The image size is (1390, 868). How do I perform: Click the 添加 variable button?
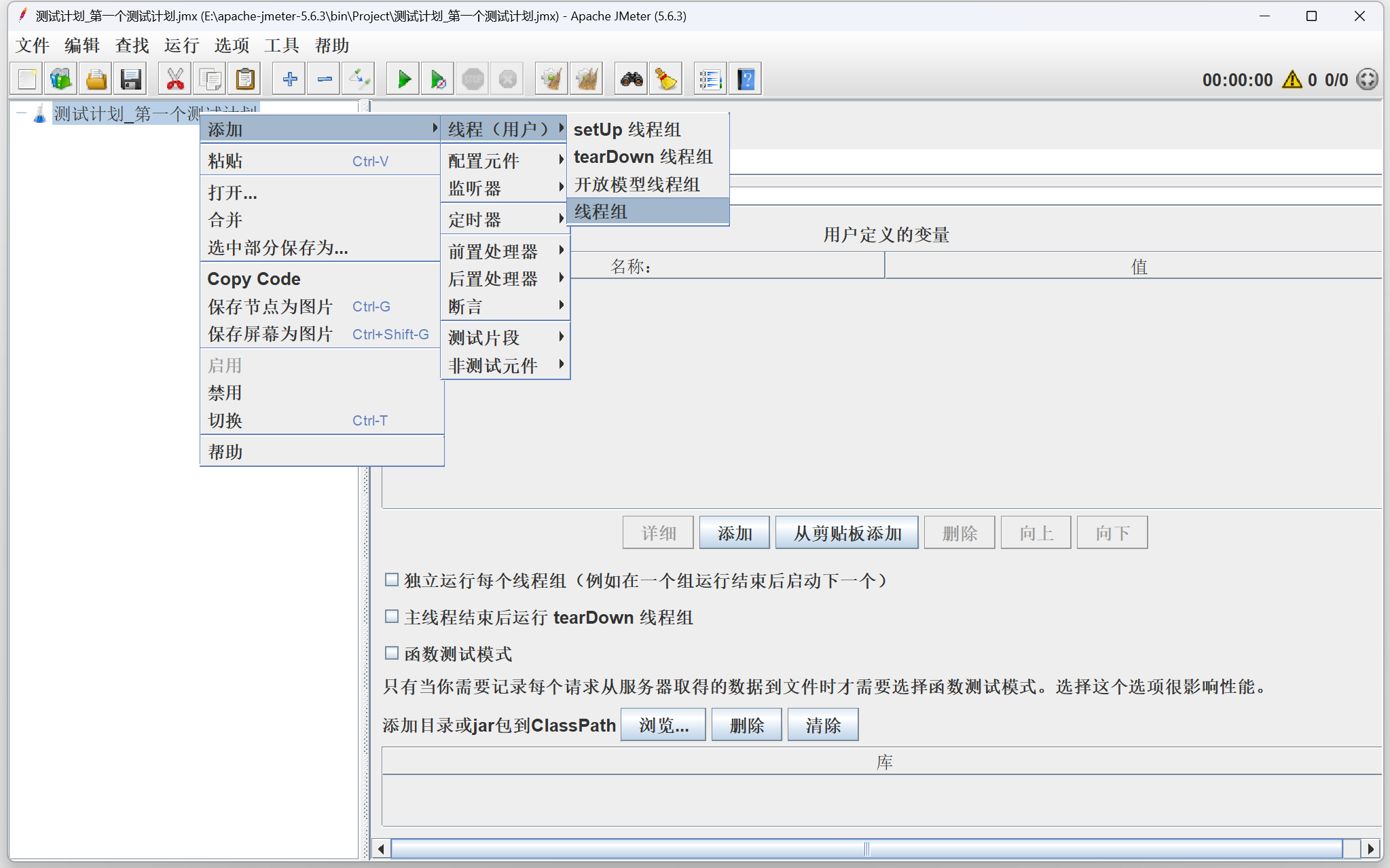(734, 533)
